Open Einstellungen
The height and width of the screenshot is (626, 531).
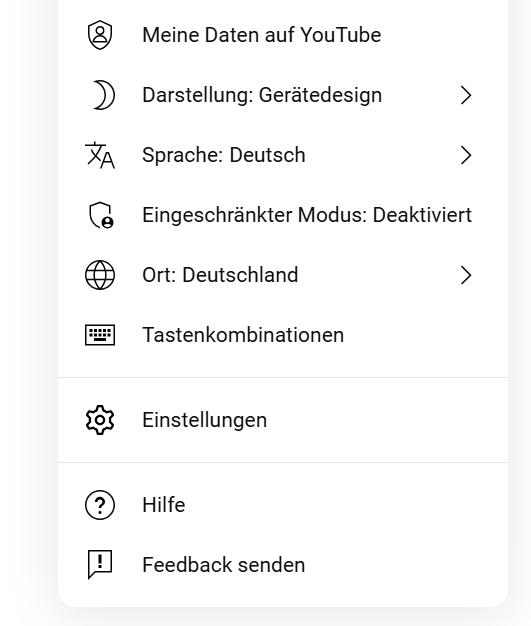coord(283,420)
